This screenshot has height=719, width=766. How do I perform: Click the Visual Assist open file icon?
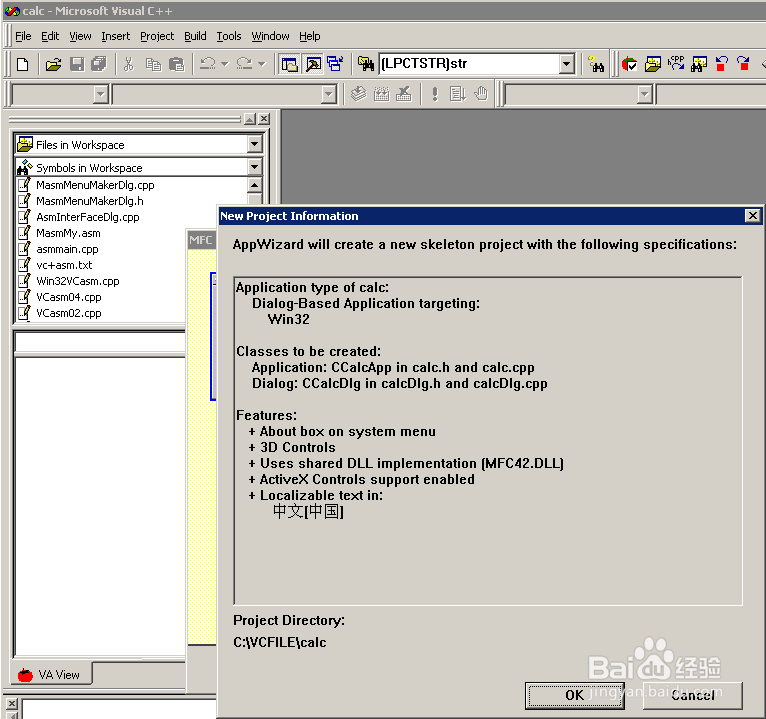[652, 64]
